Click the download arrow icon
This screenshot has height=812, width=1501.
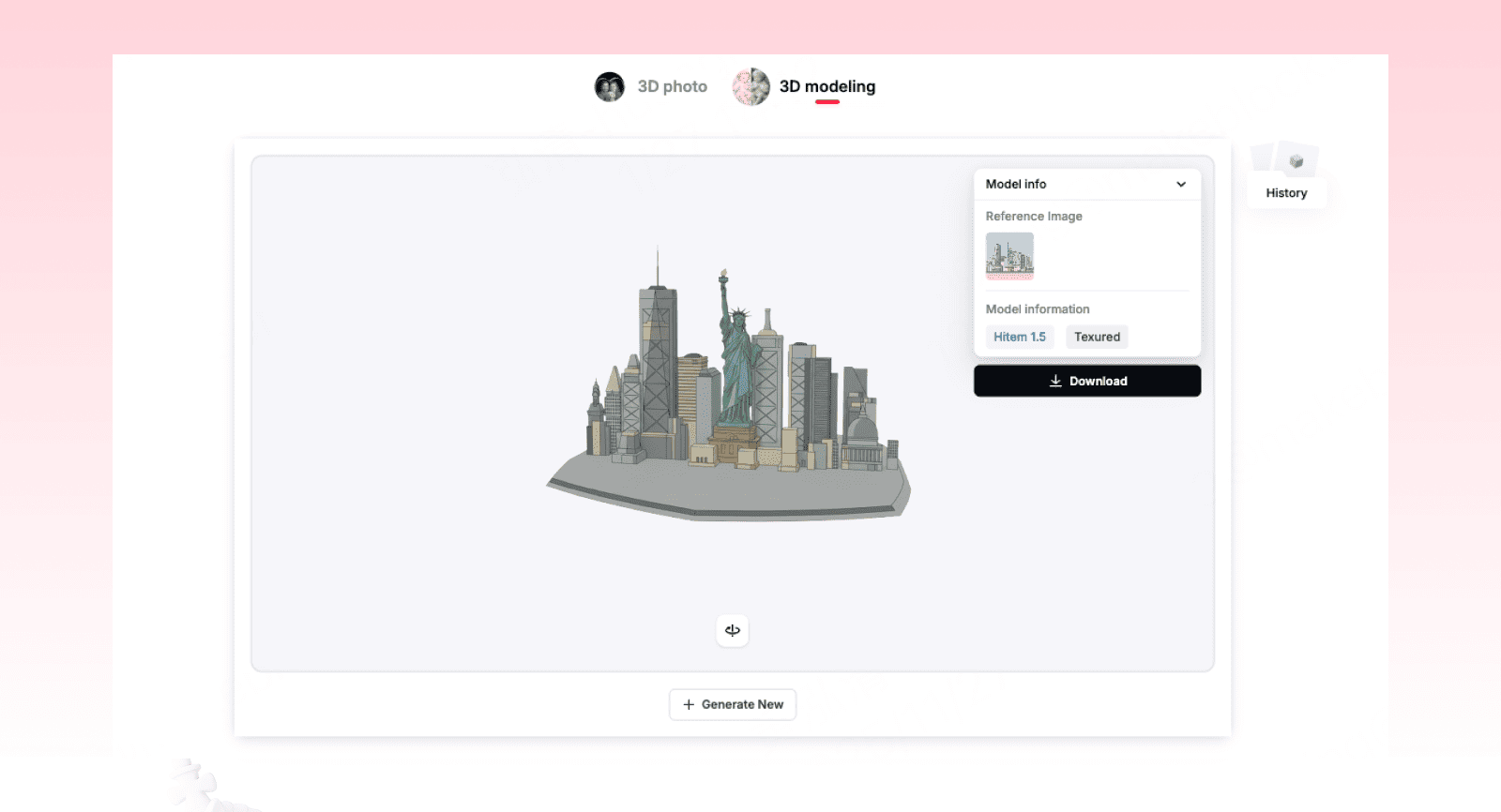click(x=1055, y=382)
